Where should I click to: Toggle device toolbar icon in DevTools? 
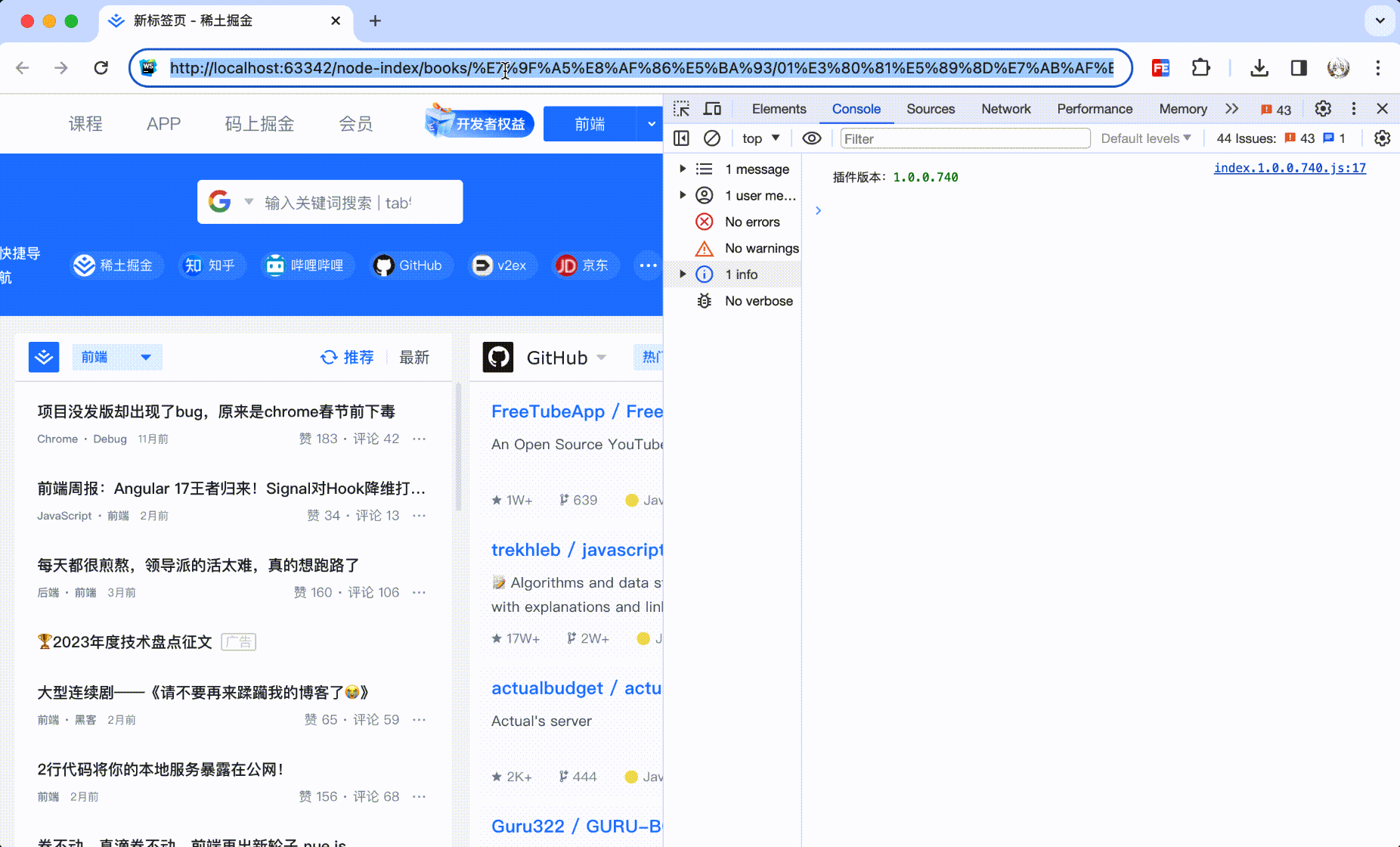712,109
